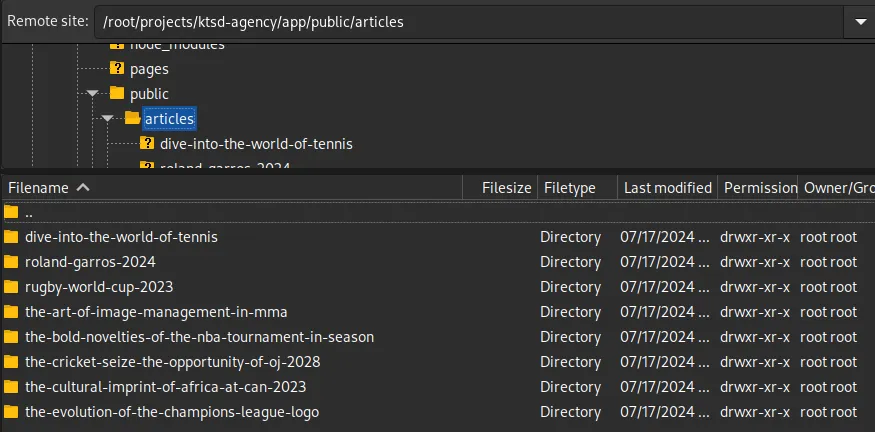Click folder icon next to rugby-world-cup-2023

click(11, 287)
